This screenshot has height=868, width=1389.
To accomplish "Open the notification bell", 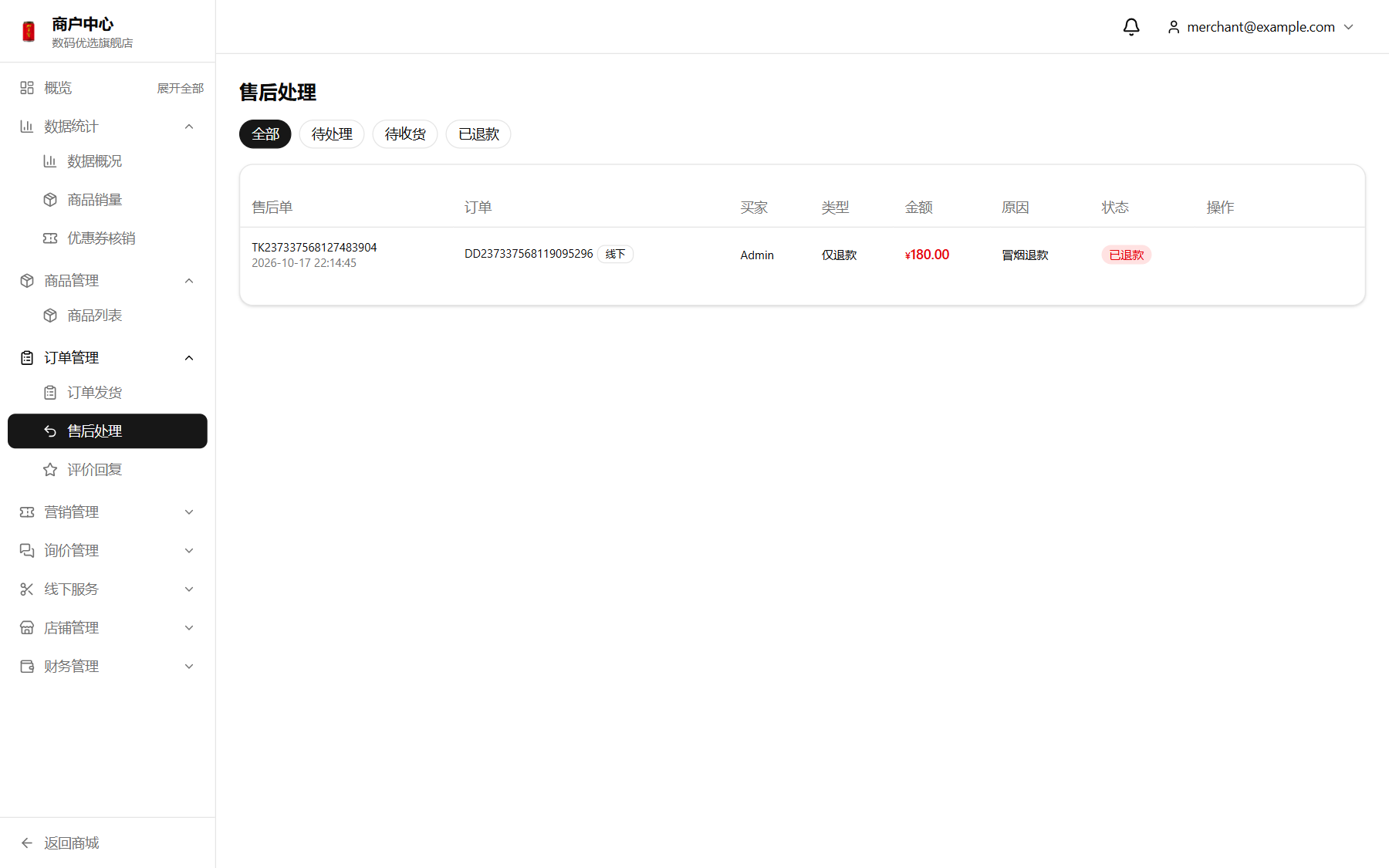I will (x=1131, y=27).
